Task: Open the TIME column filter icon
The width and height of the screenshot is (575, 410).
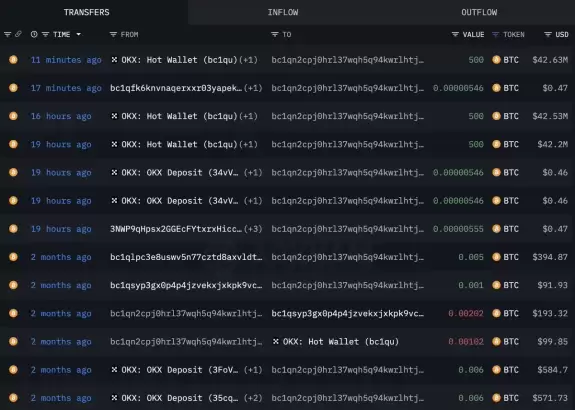Action: tap(45, 34)
